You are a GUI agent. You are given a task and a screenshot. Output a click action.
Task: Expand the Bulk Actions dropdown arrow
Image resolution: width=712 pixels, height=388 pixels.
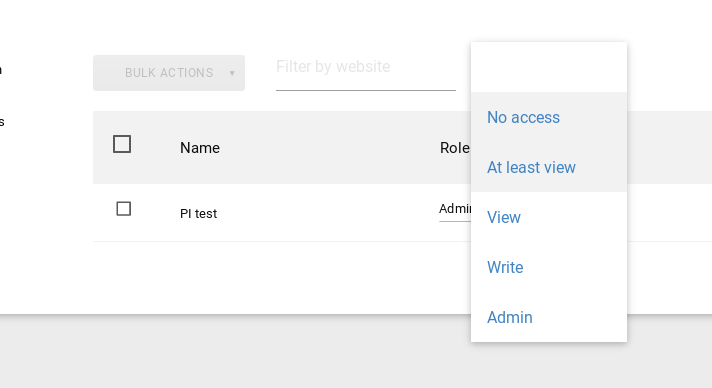[x=232, y=73]
